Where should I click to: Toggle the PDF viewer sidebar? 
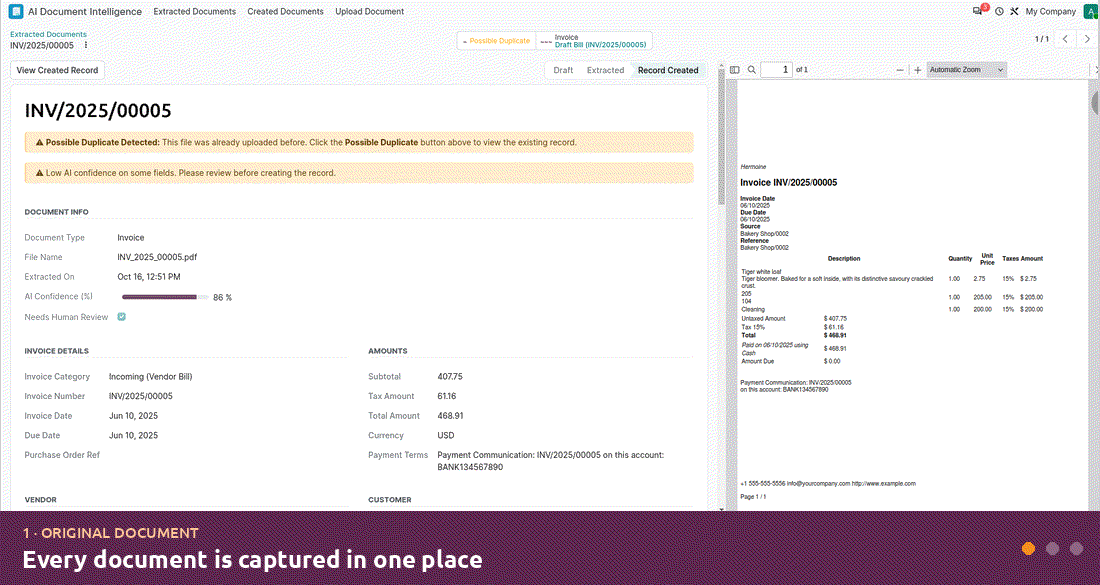735,70
